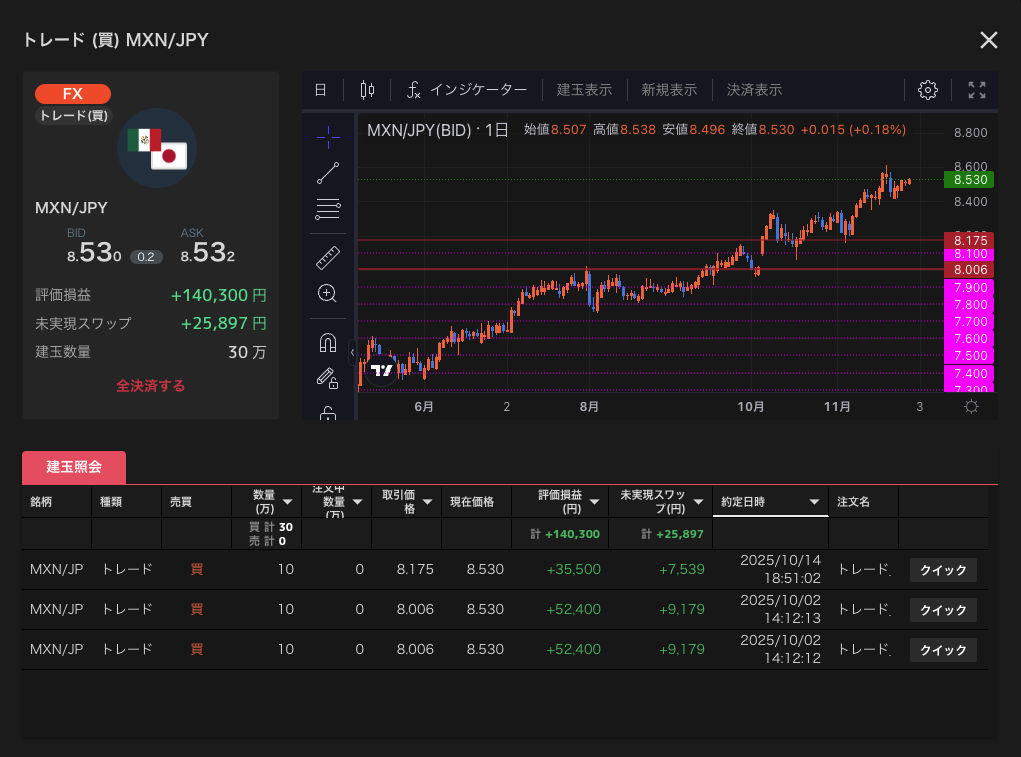Open the インジケーター indicators menu

(x=466, y=90)
